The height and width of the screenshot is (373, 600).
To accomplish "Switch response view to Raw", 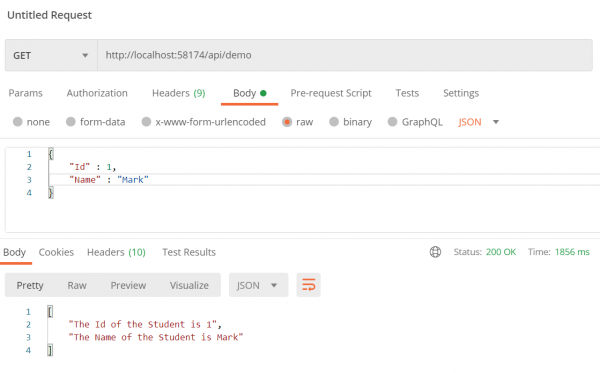I will click(x=77, y=285).
